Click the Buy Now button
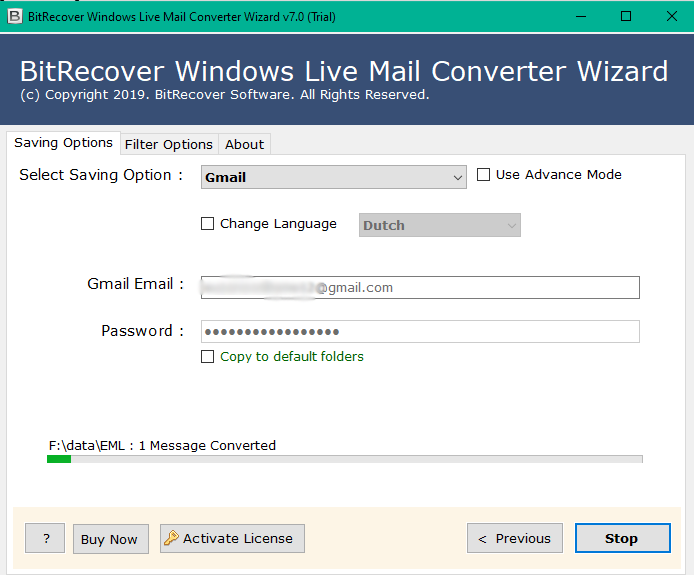Screen dimensions: 694x575 click(111, 539)
